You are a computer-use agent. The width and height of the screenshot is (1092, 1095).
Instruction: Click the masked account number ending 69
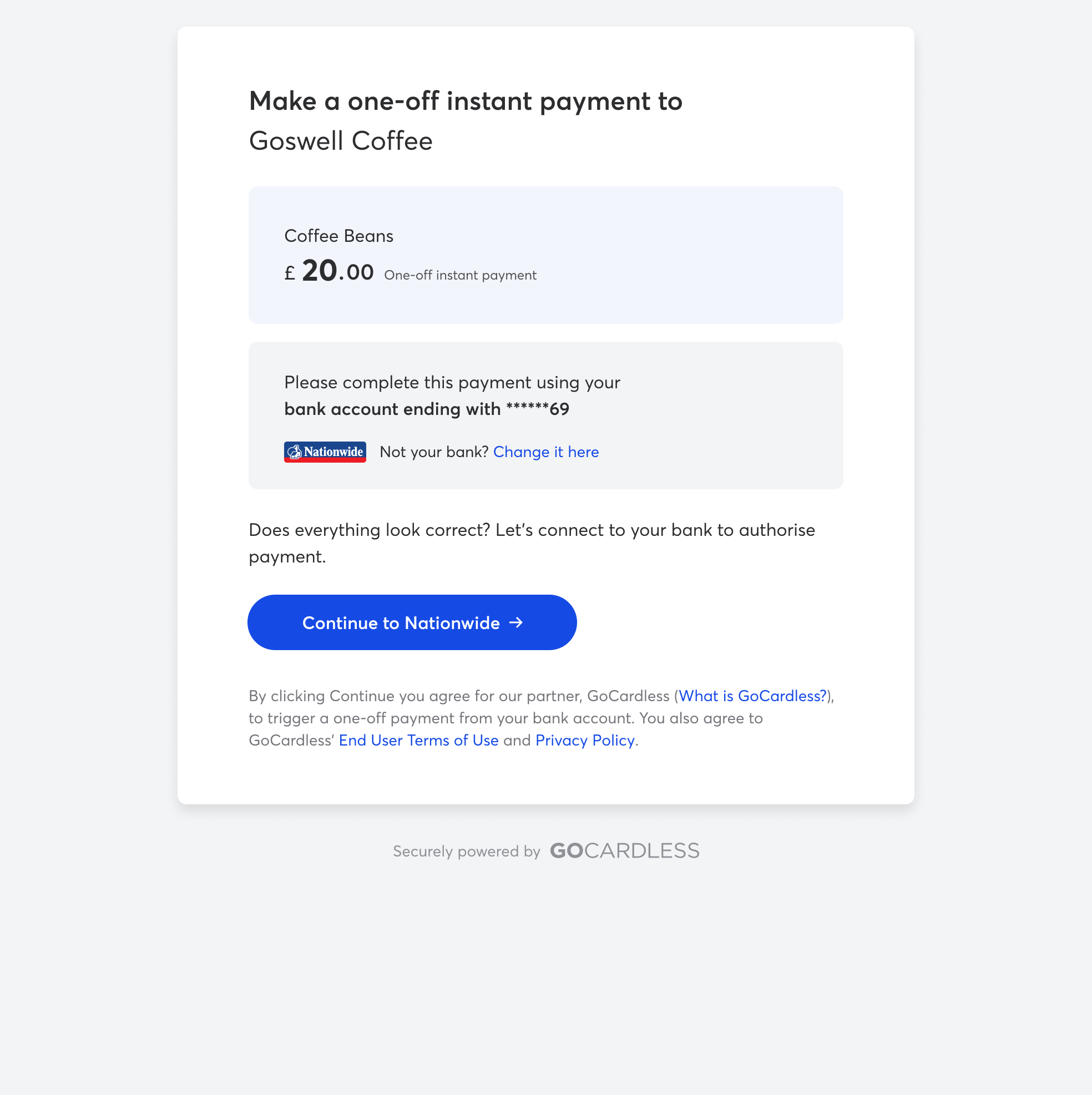pyautogui.click(x=538, y=409)
